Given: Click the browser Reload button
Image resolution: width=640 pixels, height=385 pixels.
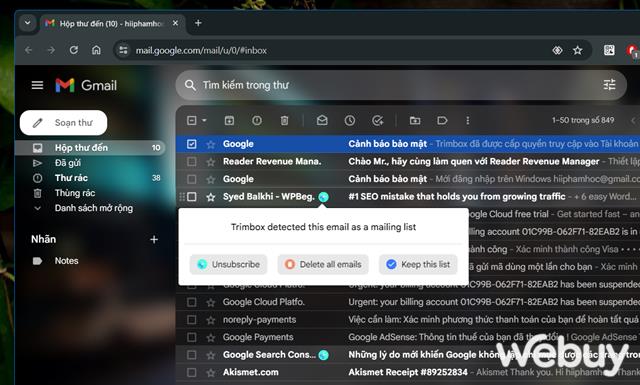Looking at the screenshot, I should click(x=73, y=50).
